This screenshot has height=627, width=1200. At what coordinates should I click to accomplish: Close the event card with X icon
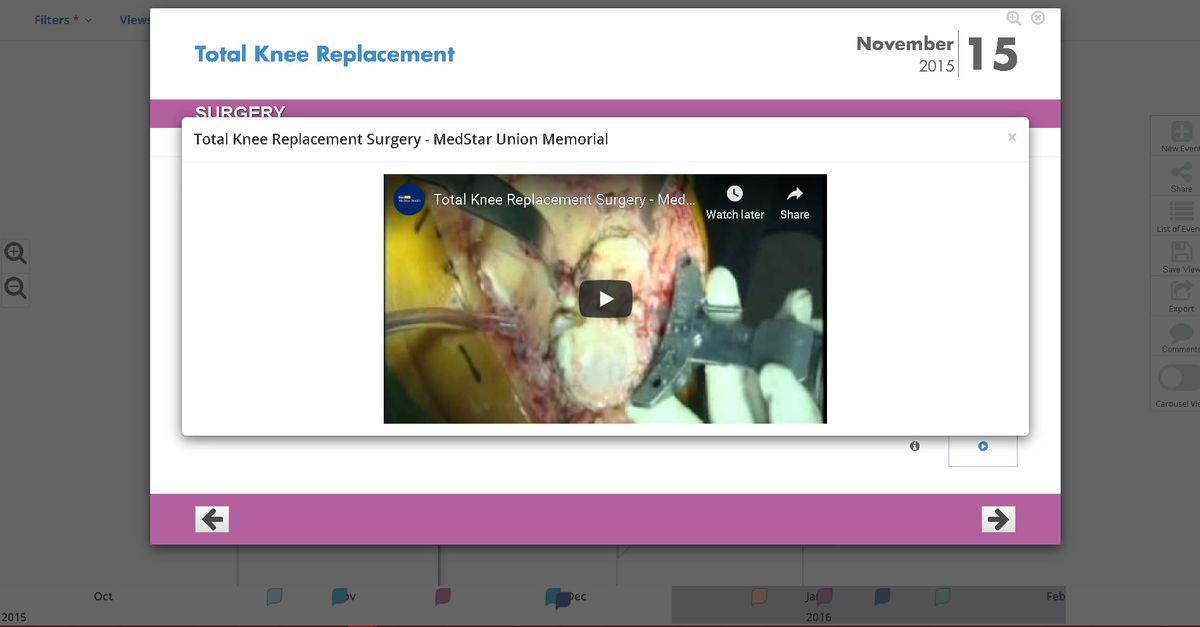[x=1038, y=18]
